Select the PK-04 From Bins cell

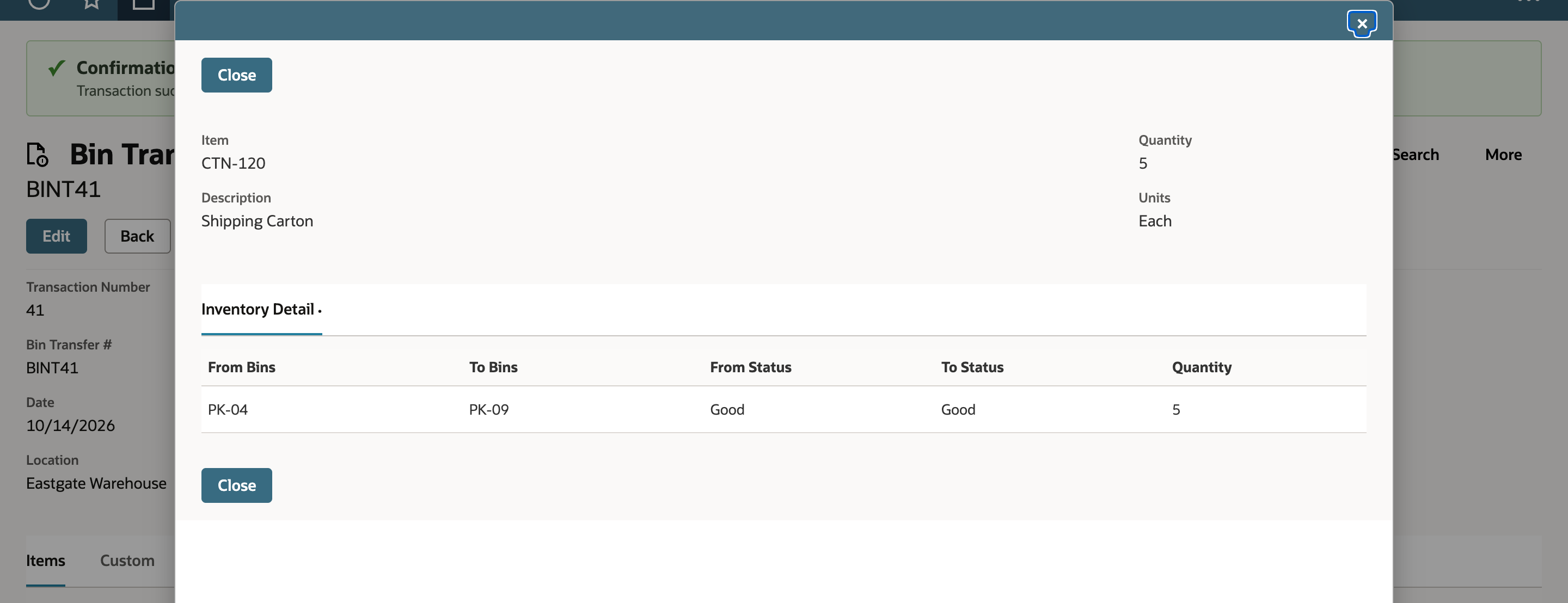[228, 409]
